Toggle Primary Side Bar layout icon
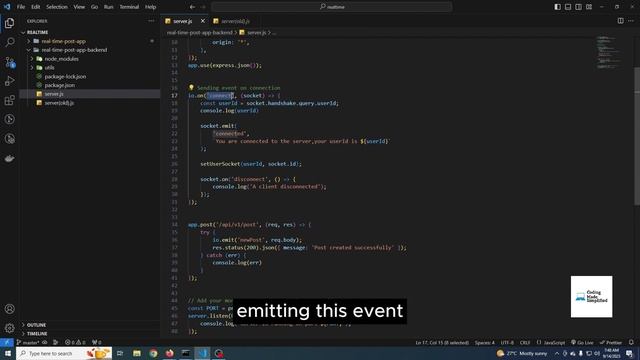640x360 pixels. 558,7
